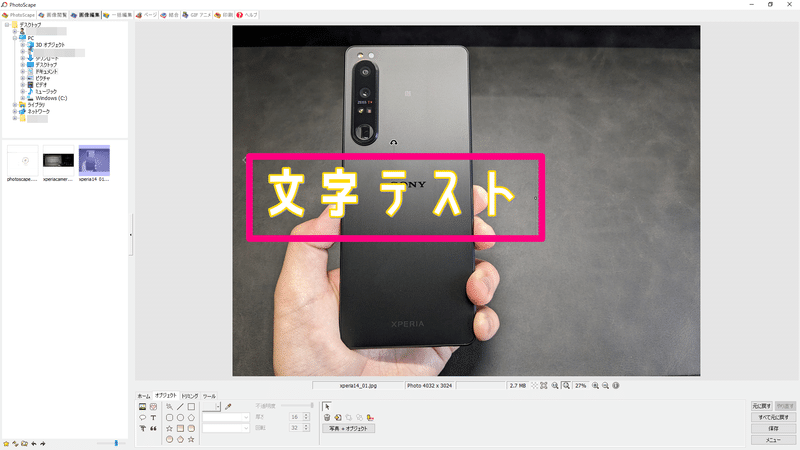
Task: Select the symbol quotation mark tool
Action: 153,429
